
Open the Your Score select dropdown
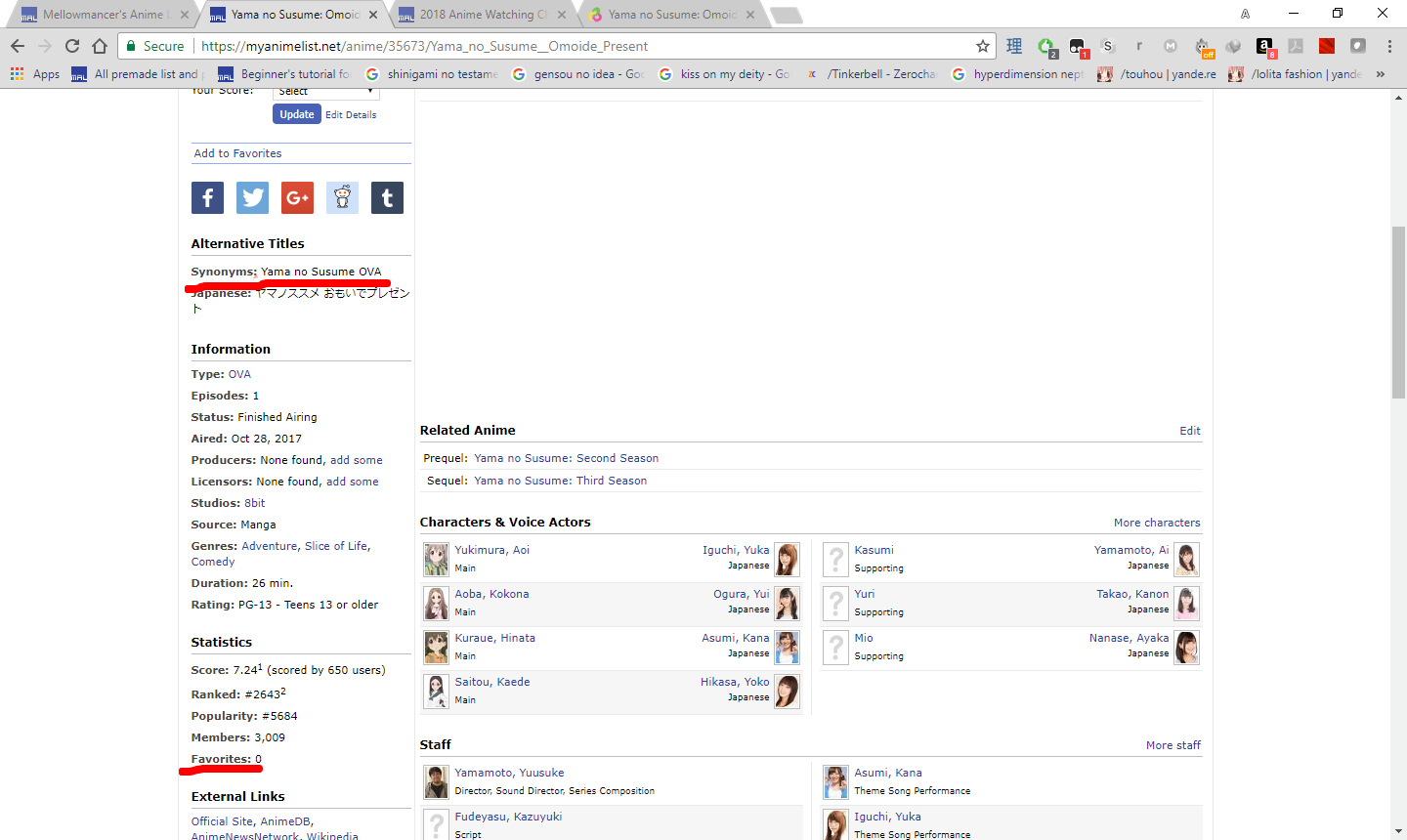tap(326, 92)
